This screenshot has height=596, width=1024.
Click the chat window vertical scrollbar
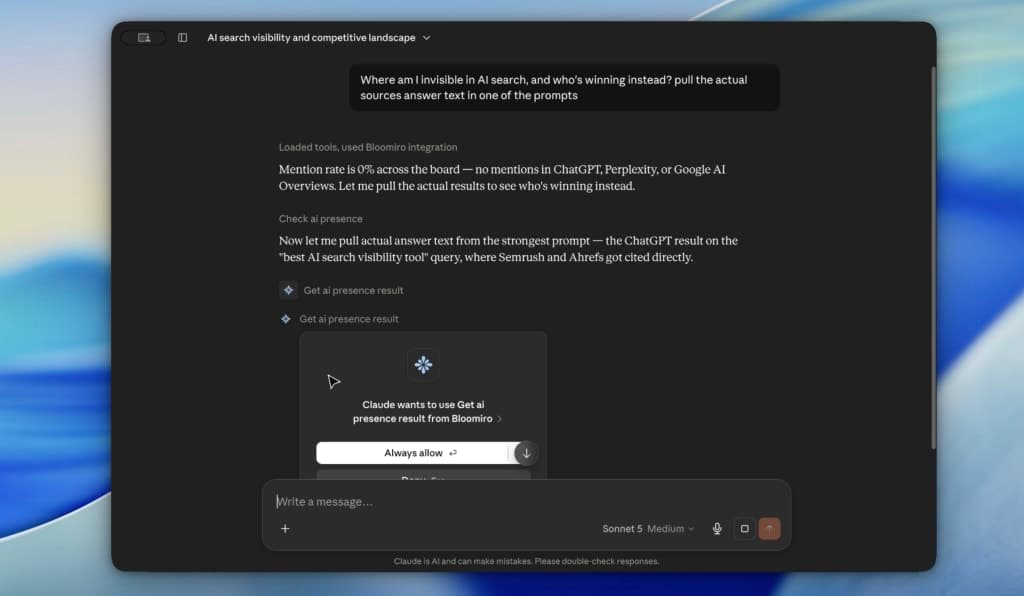[933, 257]
